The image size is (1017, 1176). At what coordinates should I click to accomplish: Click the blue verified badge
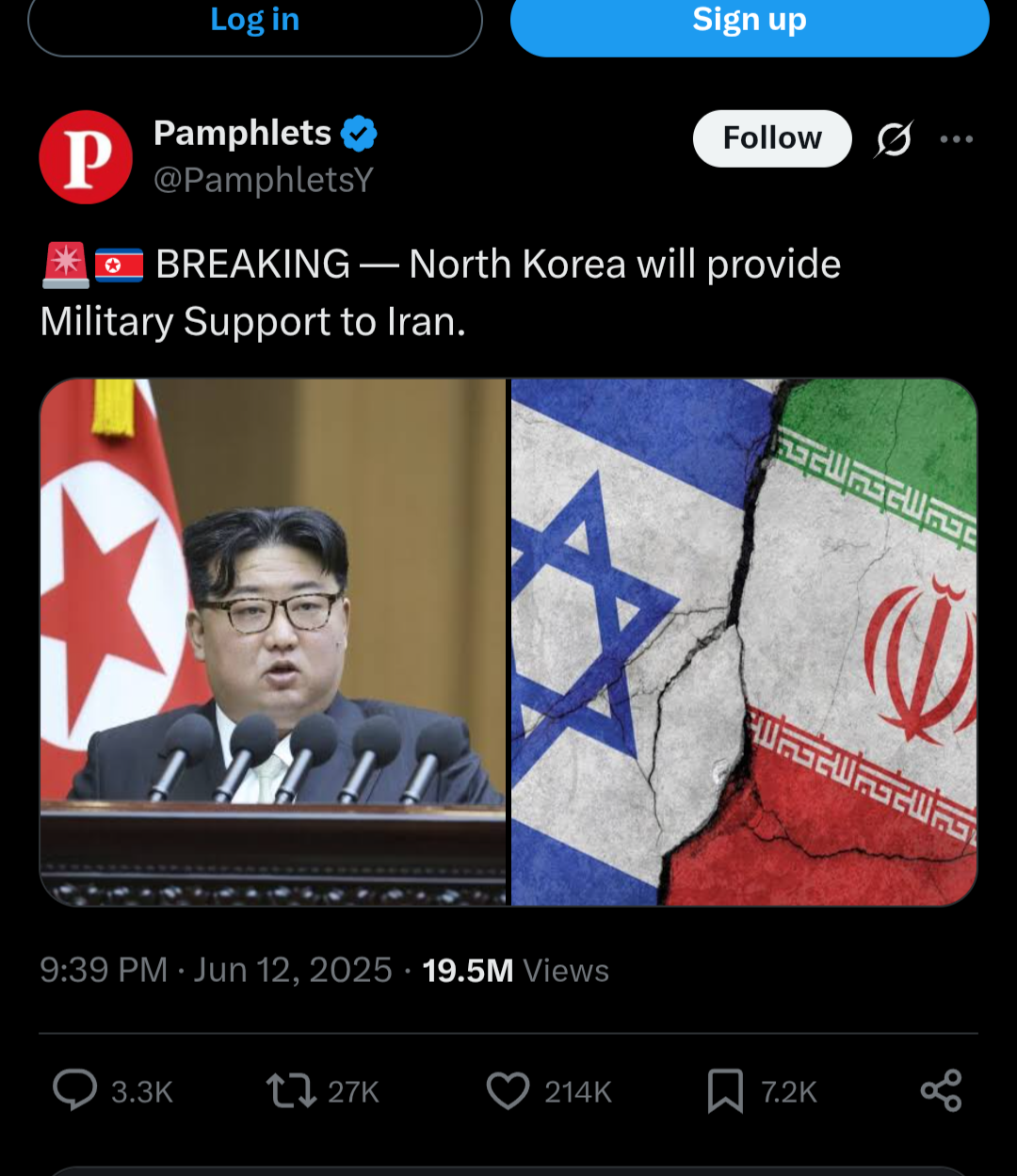pyautogui.click(x=359, y=134)
